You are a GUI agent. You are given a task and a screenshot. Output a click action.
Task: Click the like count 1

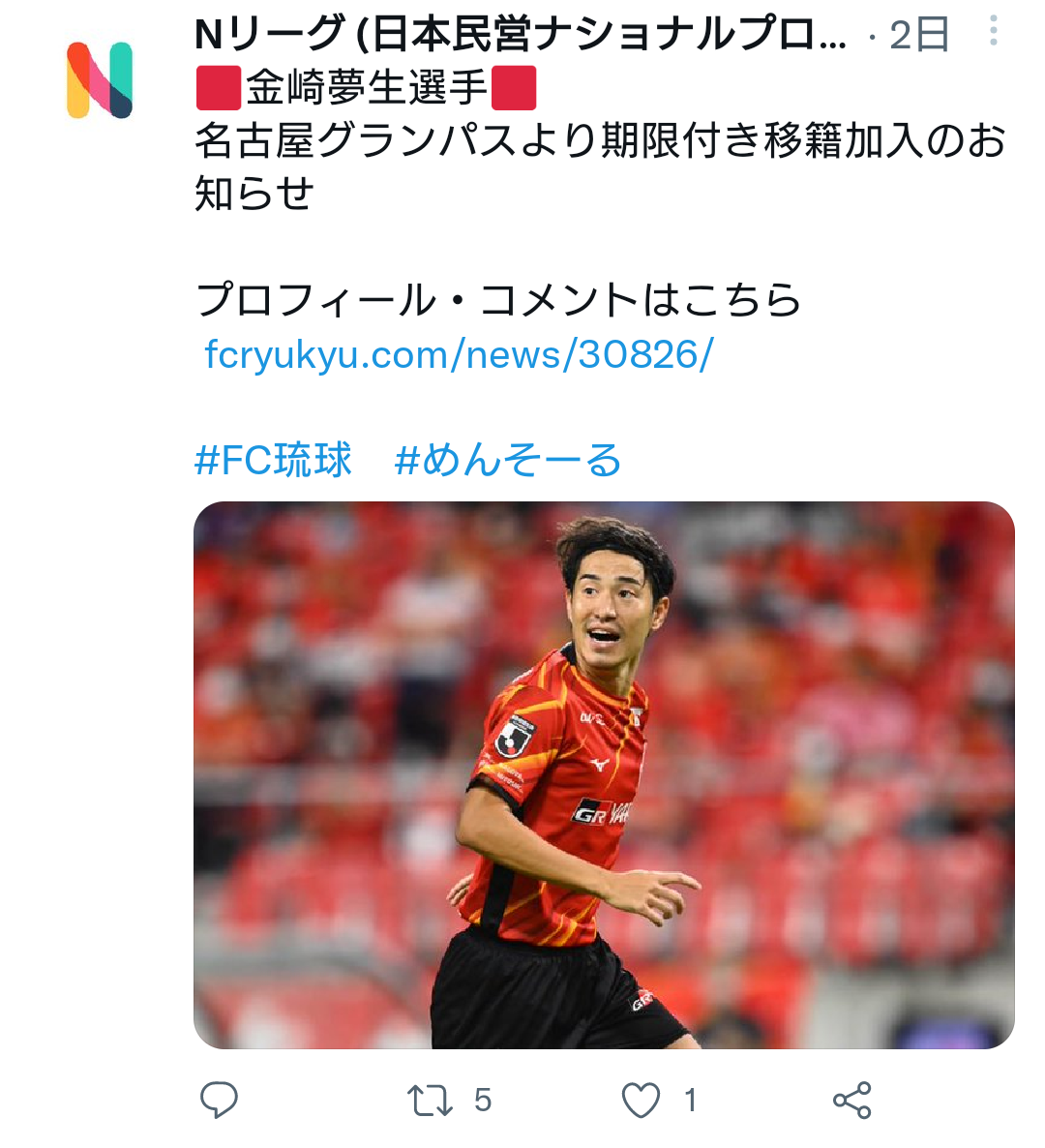pyautogui.click(x=690, y=1100)
